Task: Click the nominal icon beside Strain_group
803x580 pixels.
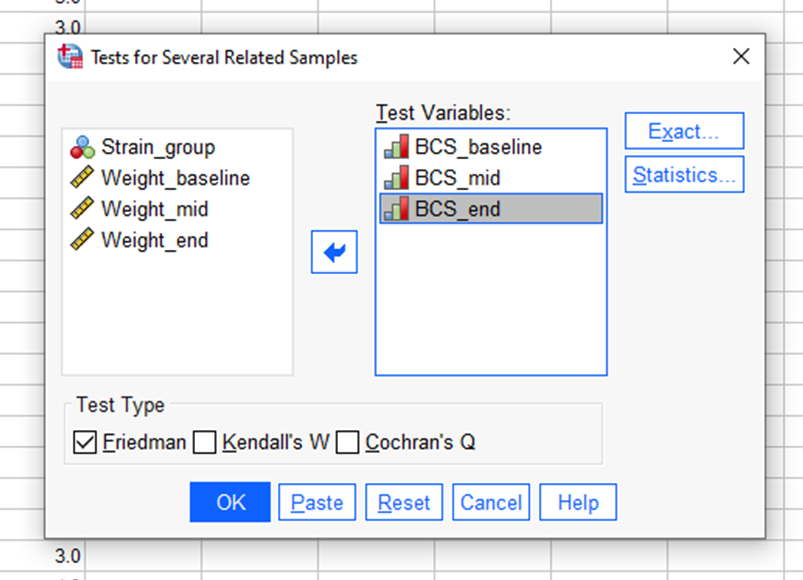Action: pos(88,147)
